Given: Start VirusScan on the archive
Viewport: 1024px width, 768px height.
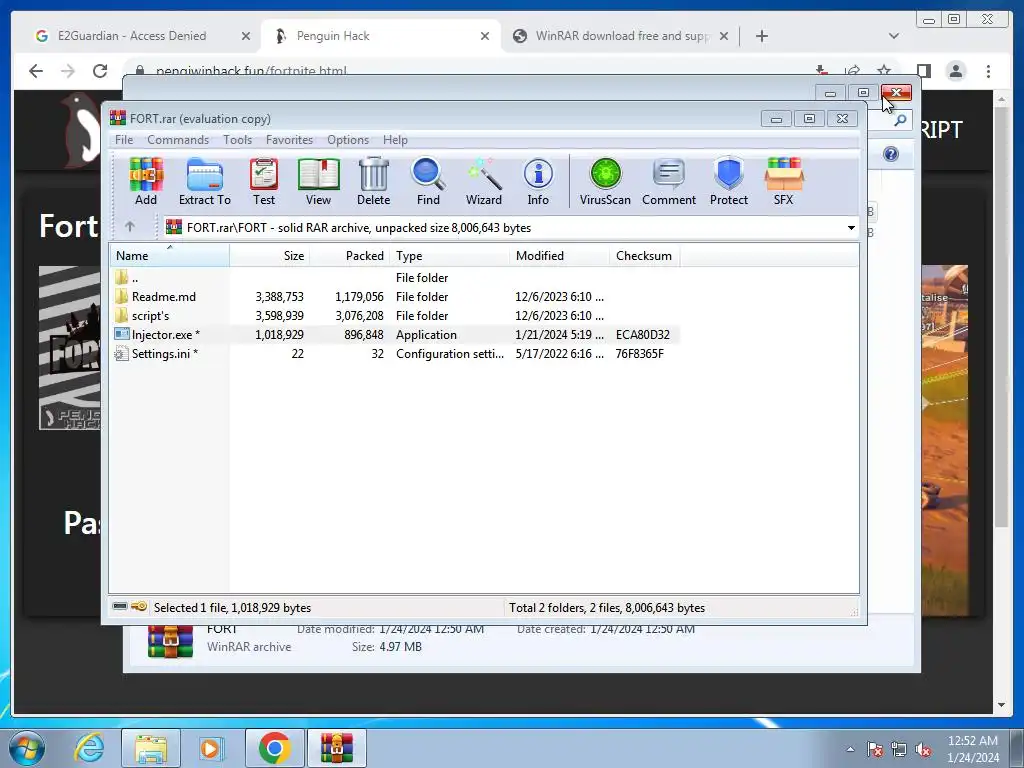Looking at the screenshot, I should click(605, 182).
